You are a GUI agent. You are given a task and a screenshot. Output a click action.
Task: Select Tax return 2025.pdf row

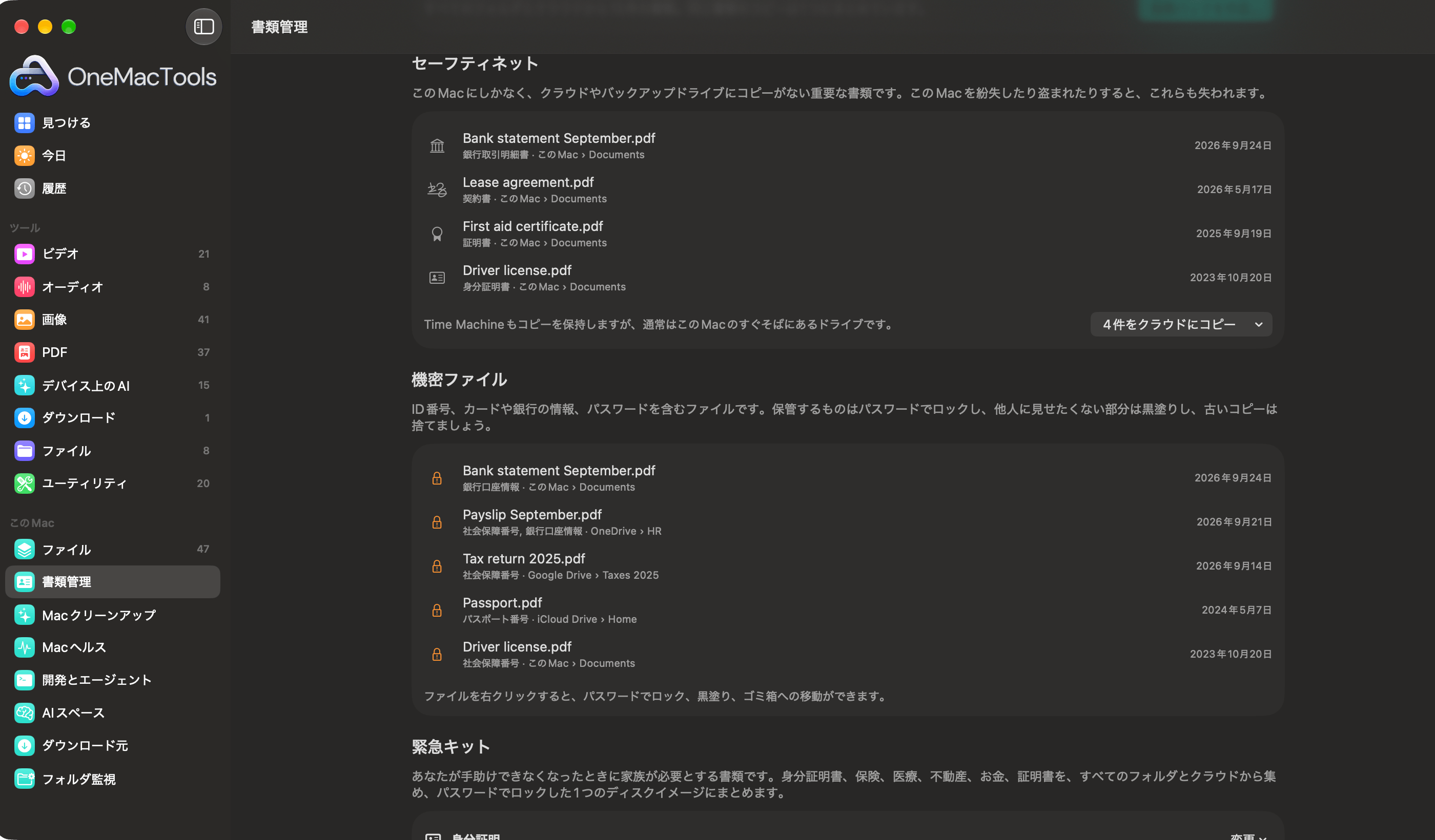click(x=848, y=566)
